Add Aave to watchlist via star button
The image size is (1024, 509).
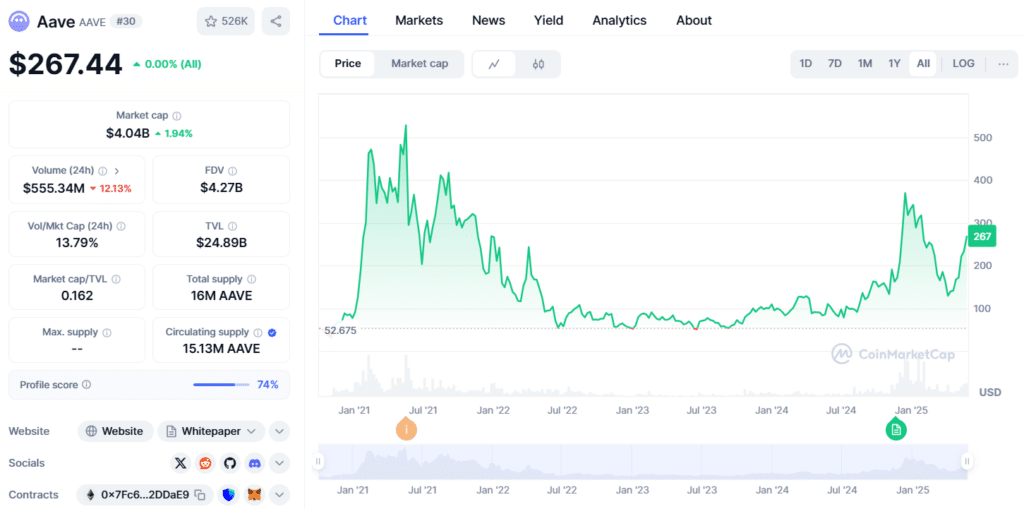226,22
